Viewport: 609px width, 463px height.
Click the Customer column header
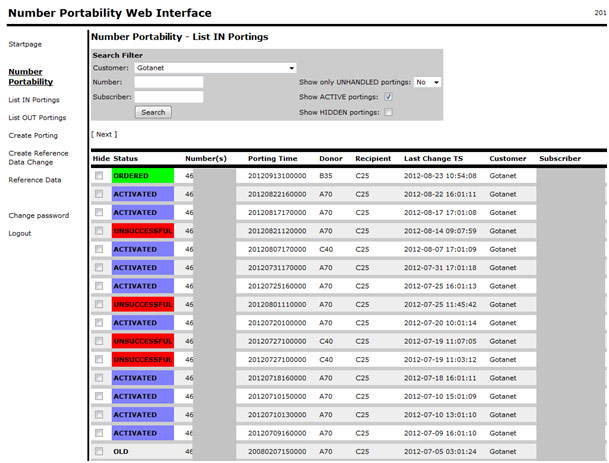508,158
